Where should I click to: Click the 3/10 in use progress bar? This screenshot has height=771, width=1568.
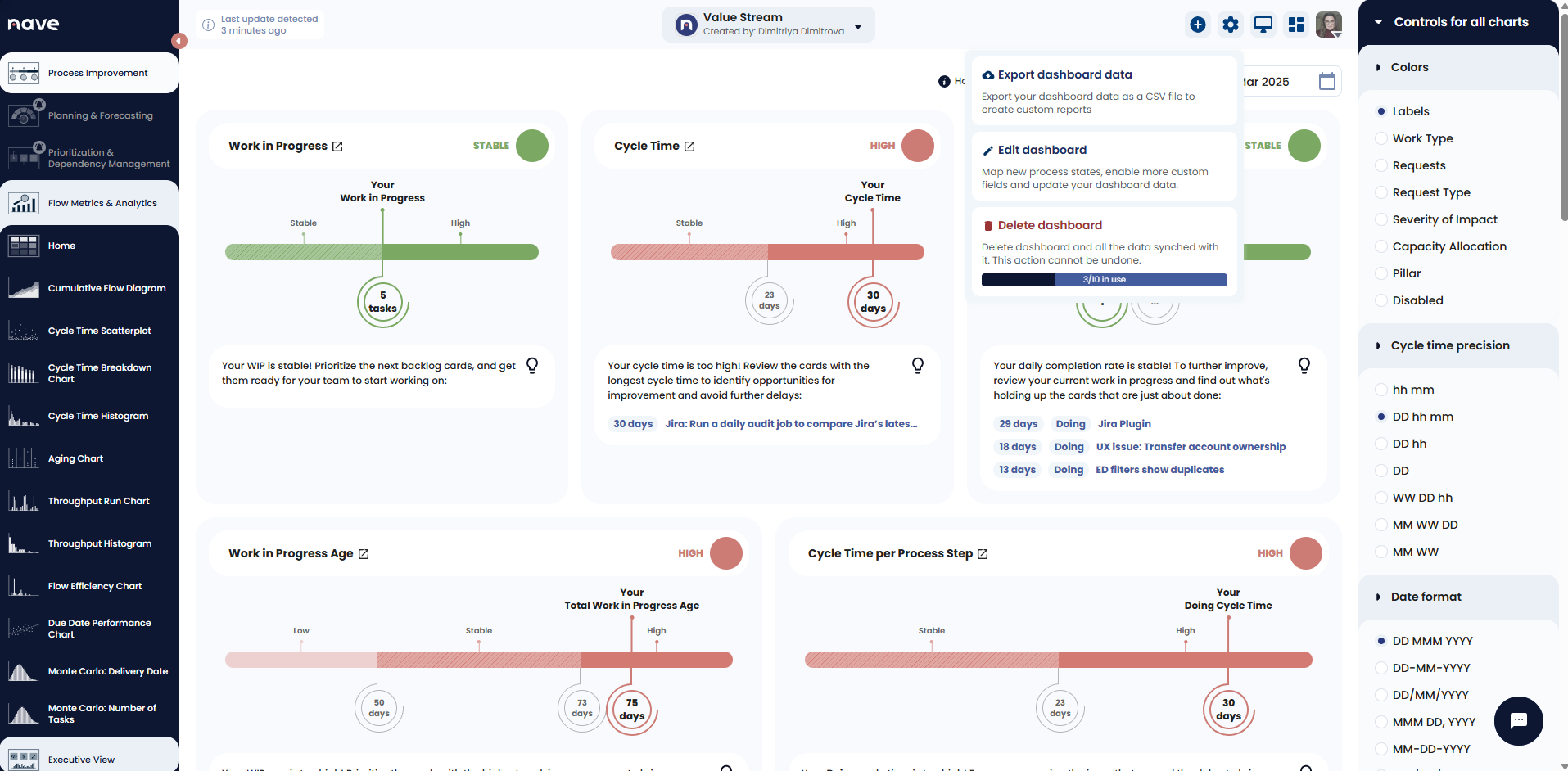click(1104, 280)
